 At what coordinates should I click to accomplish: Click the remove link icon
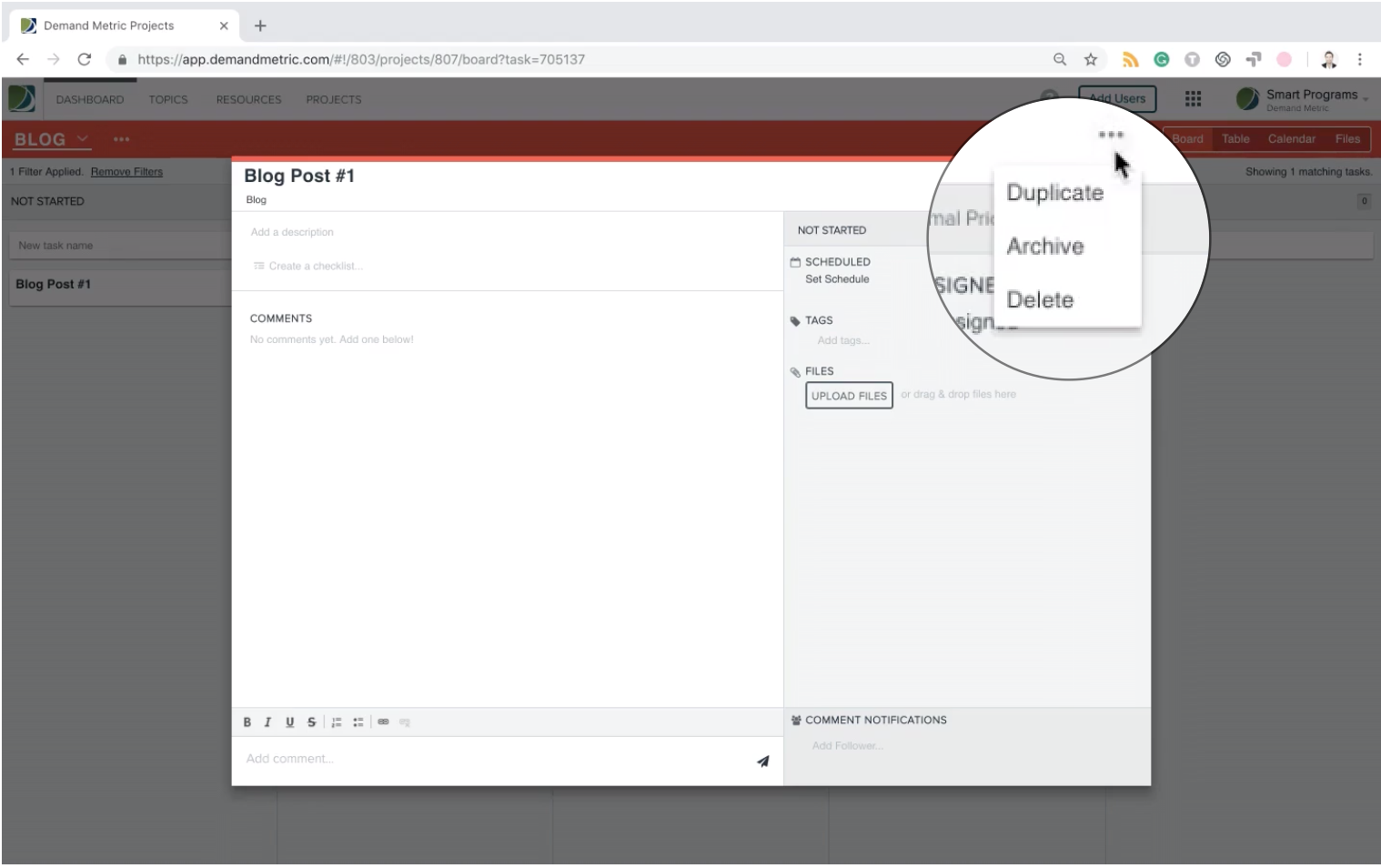pyautogui.click(x=405, y=722)
